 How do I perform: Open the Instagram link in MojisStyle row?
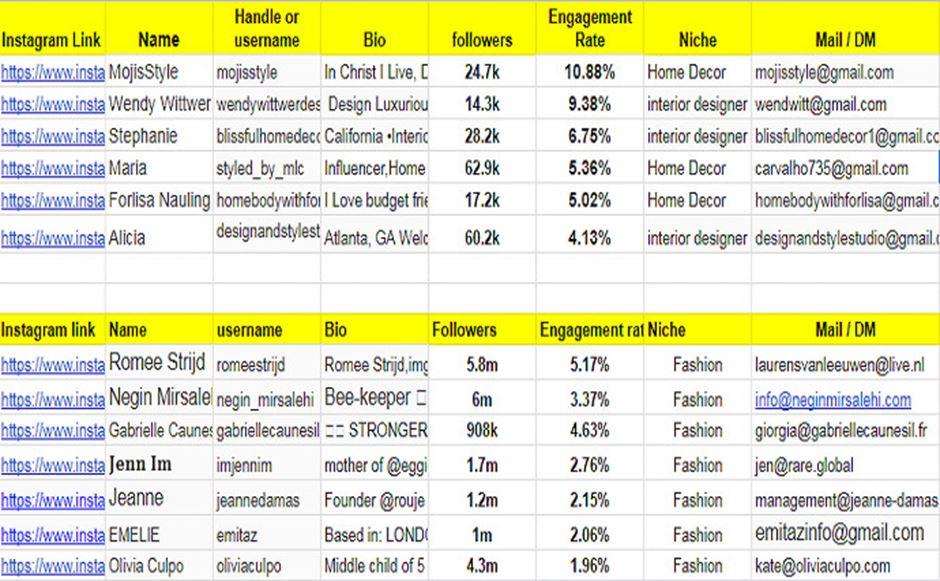[52, 73]
